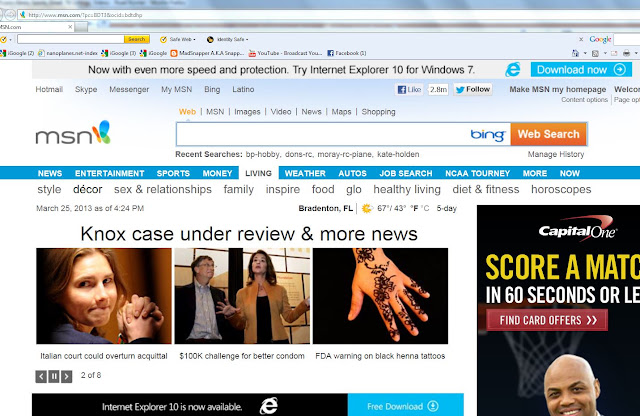Viewport: 640px width, 416px height.
Task: Close the MSN.com browser tab
Action: pyautogui.click(x=70, y=27)
